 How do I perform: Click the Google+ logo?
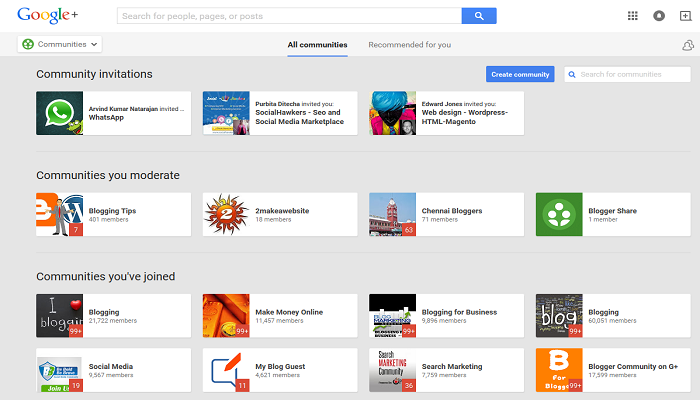coord(47,15)
